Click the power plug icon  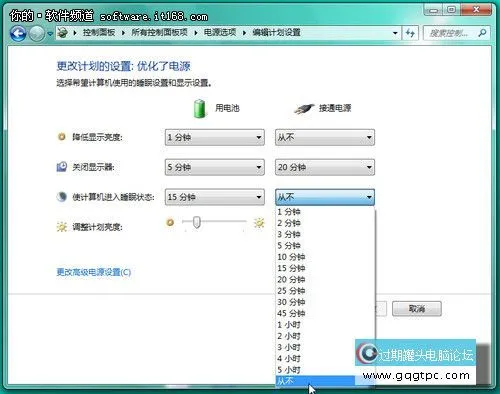[x=304, y=108]
